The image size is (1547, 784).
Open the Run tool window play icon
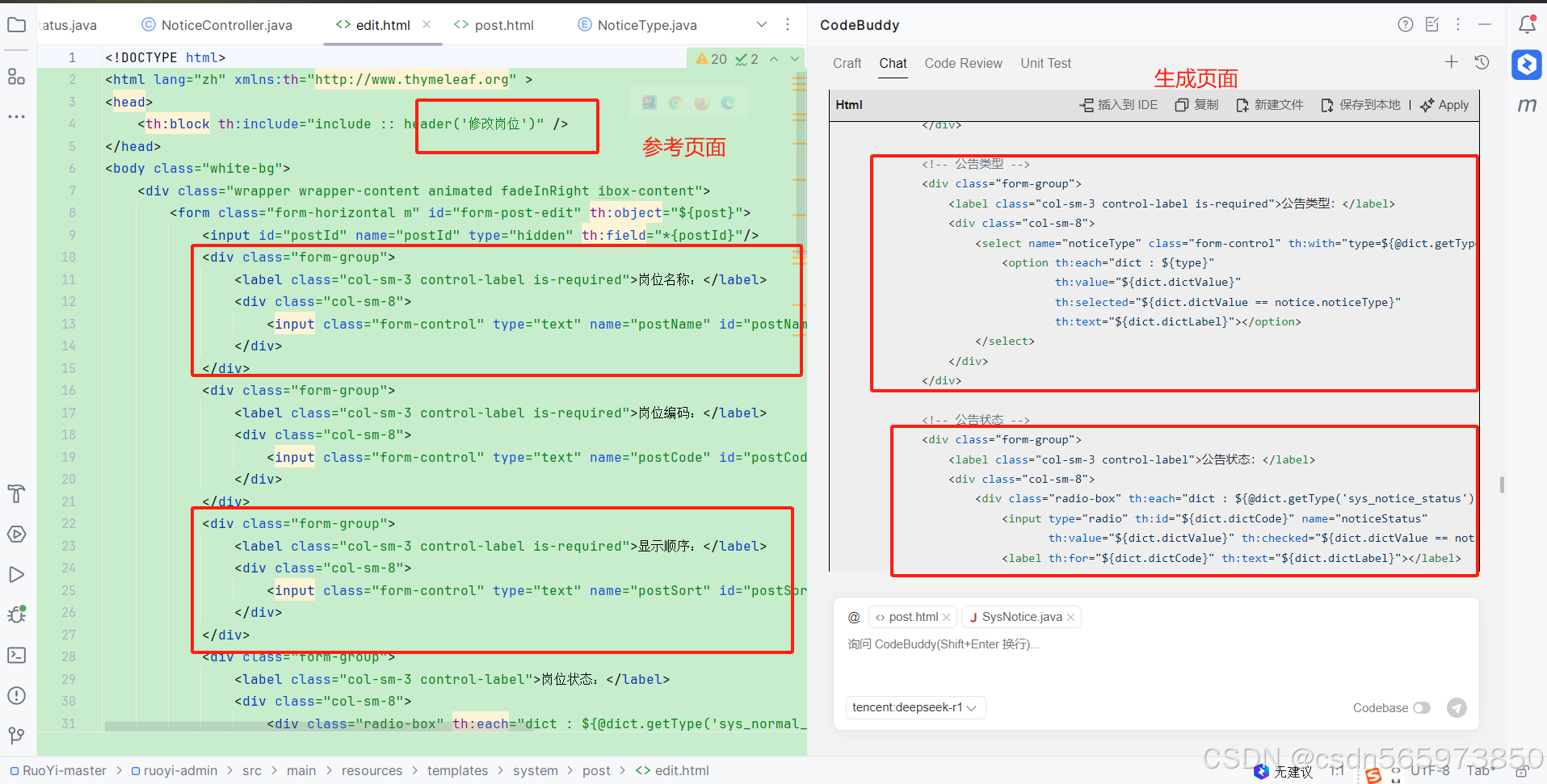pos(16,575)
